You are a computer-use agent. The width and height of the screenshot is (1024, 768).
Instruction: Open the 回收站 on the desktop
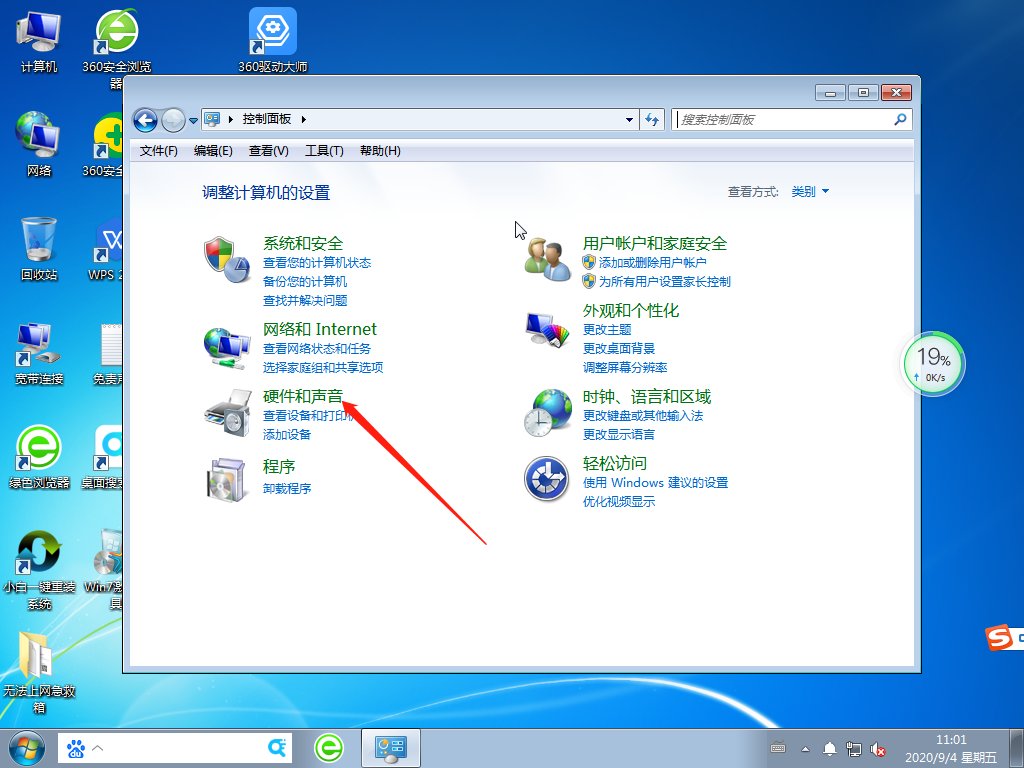pos(38,237)
